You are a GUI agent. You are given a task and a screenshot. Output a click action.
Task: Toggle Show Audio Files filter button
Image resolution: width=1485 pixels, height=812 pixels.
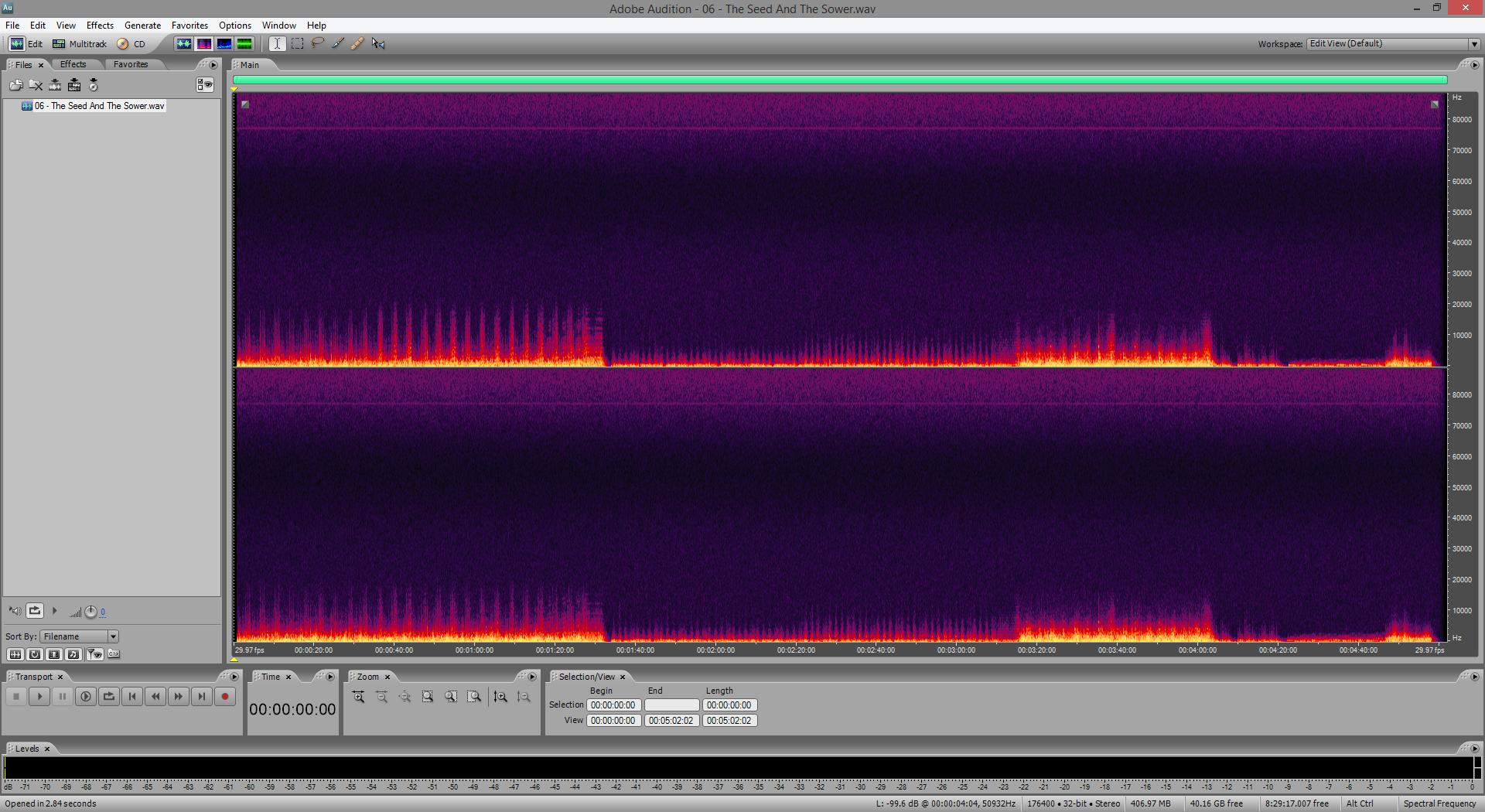click(15, 654)
